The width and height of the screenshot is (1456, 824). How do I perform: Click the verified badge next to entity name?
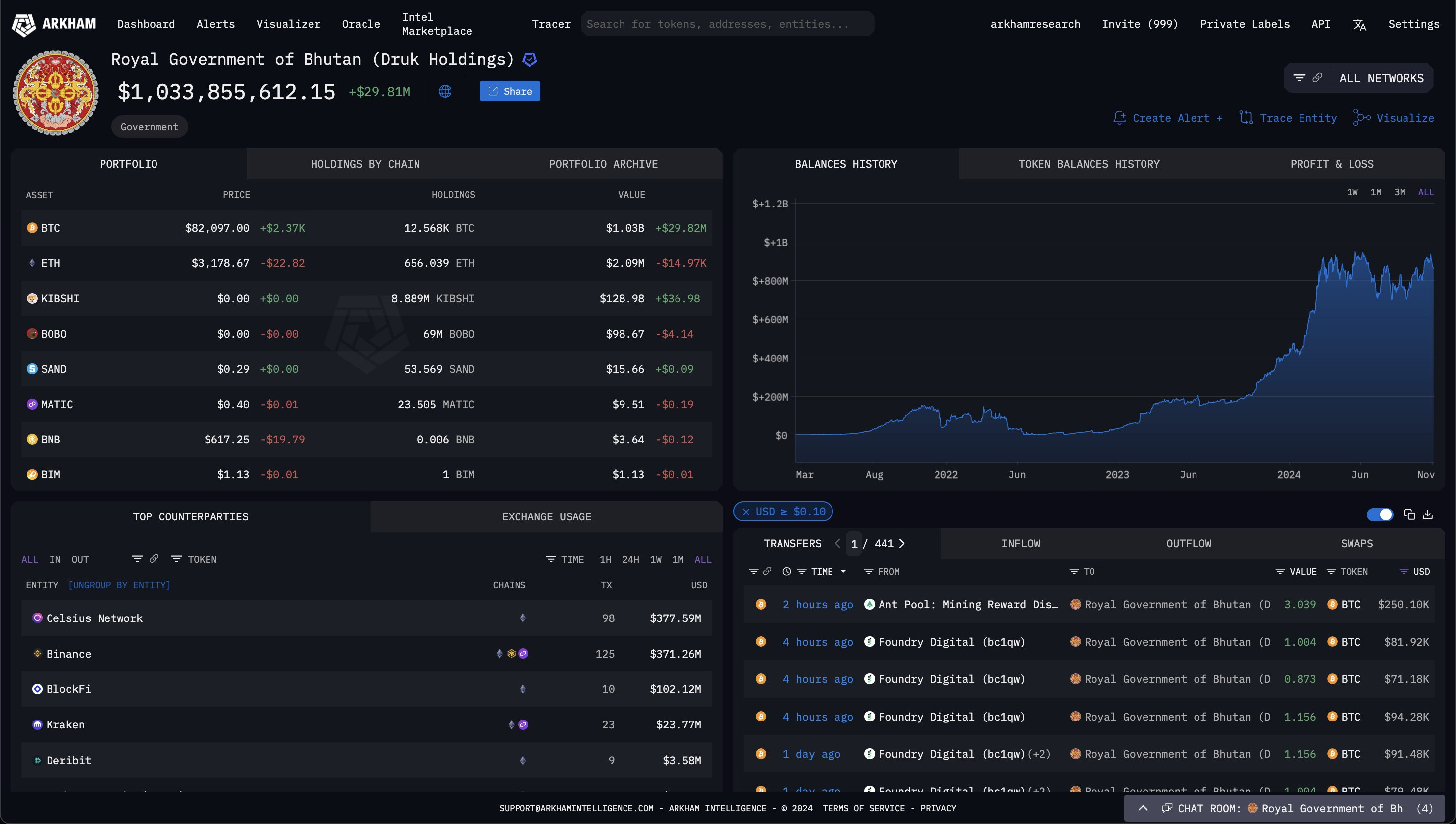pos(530,59)
